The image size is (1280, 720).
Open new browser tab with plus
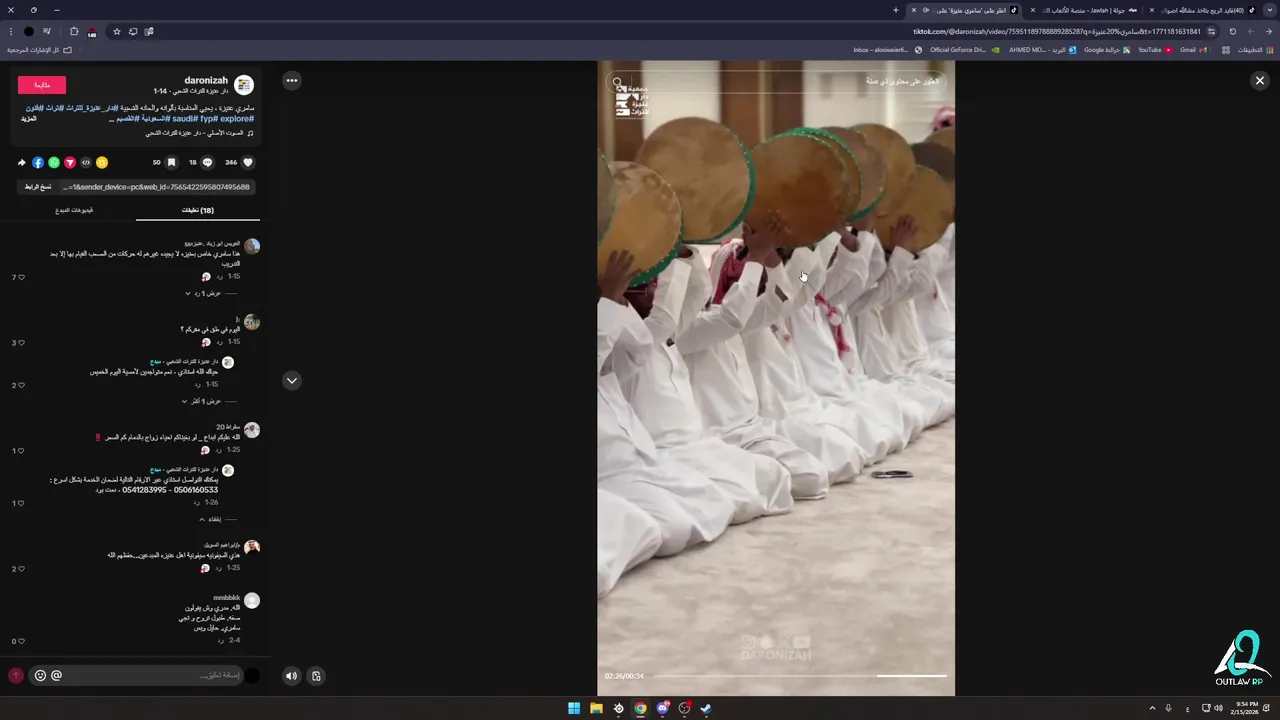(x=896, y=10)
